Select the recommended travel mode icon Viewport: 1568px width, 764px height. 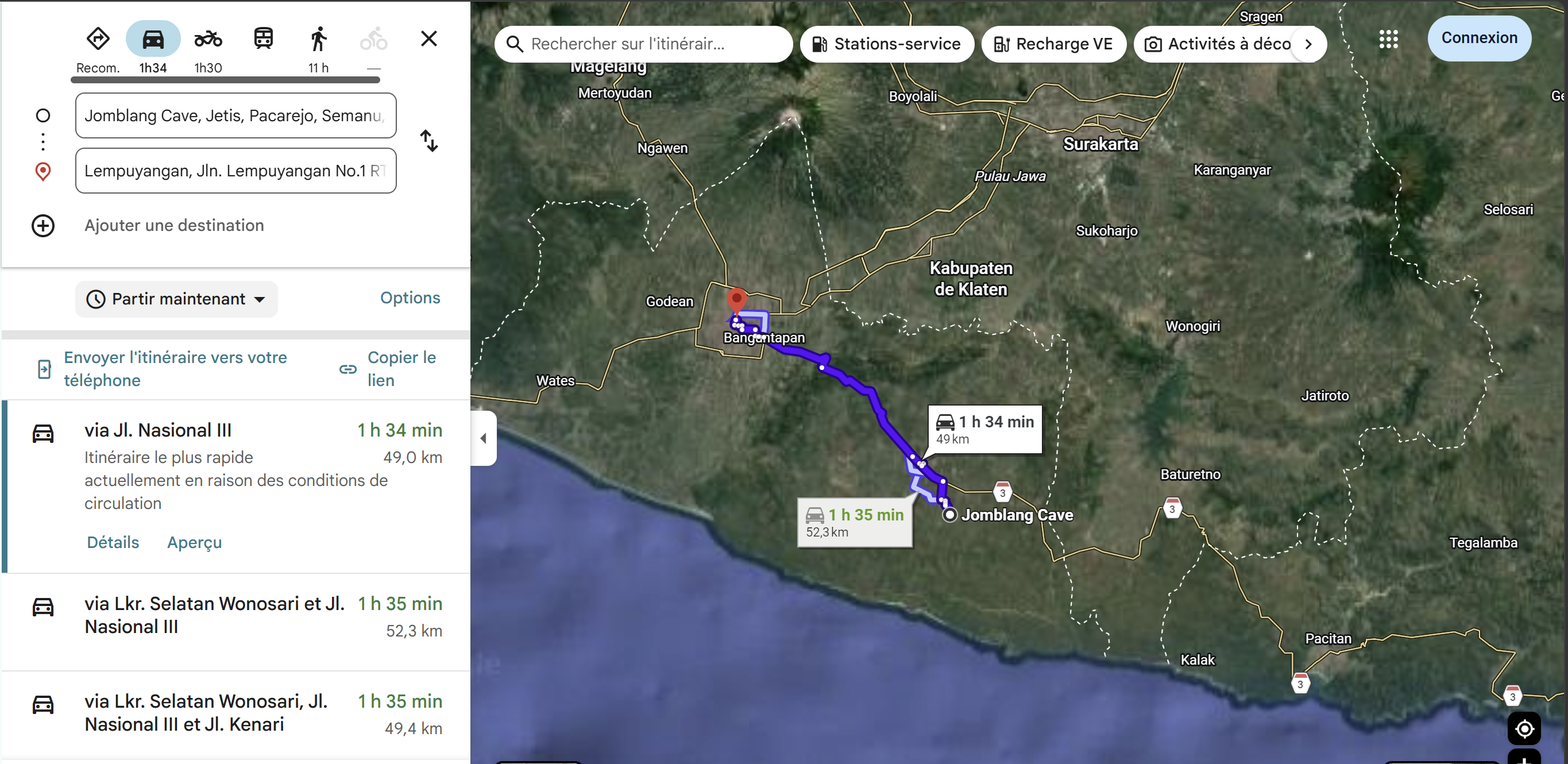click(98, 39)
